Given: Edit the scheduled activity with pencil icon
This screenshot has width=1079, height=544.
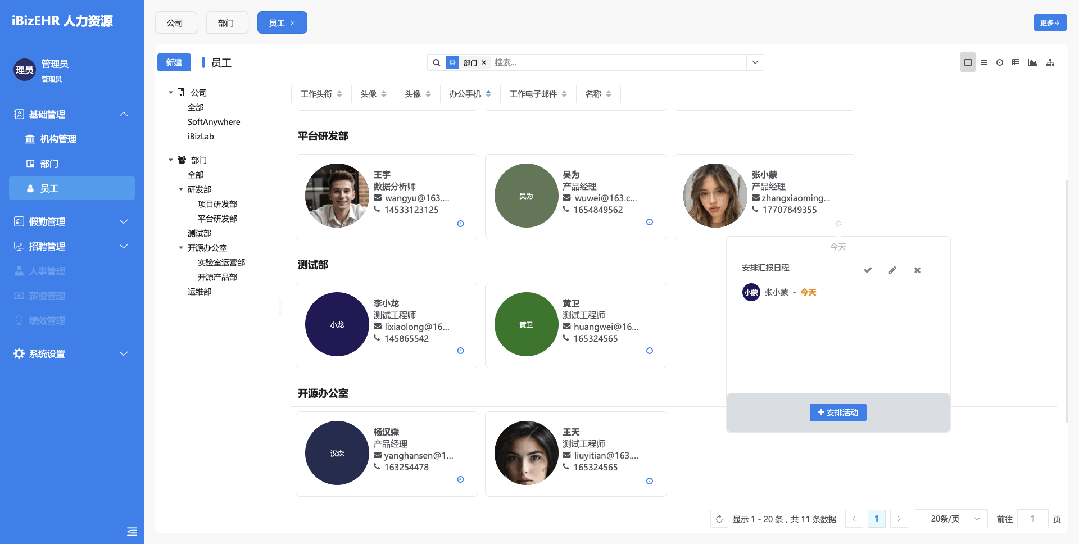Looking at the screenshot, I should [x=892, y=270].
